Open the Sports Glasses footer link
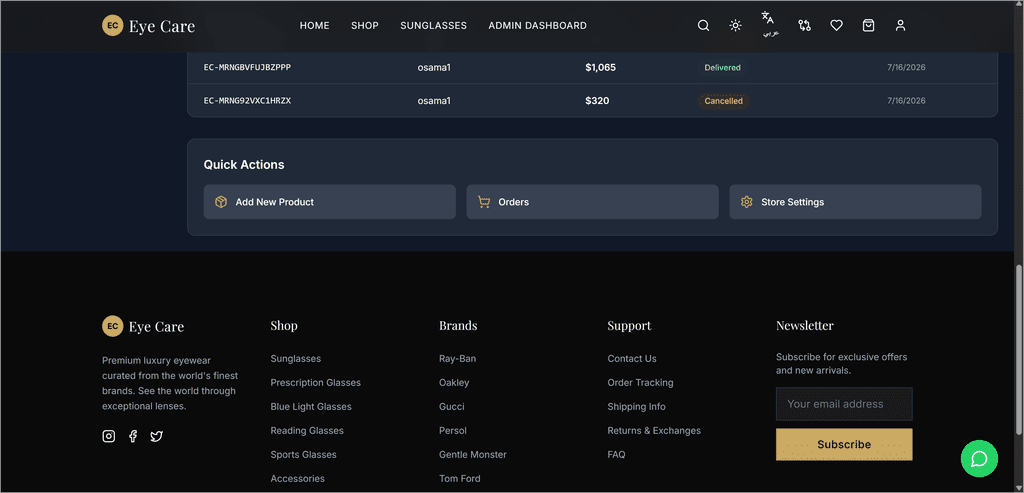The height and width of the screenshot is (493, 1024). pyautogui.click(x=304, y=454)
